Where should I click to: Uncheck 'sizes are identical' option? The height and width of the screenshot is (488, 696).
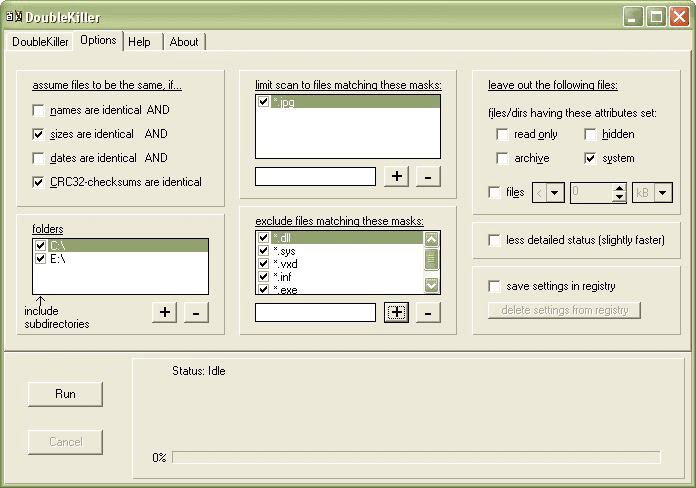point(39,134)
